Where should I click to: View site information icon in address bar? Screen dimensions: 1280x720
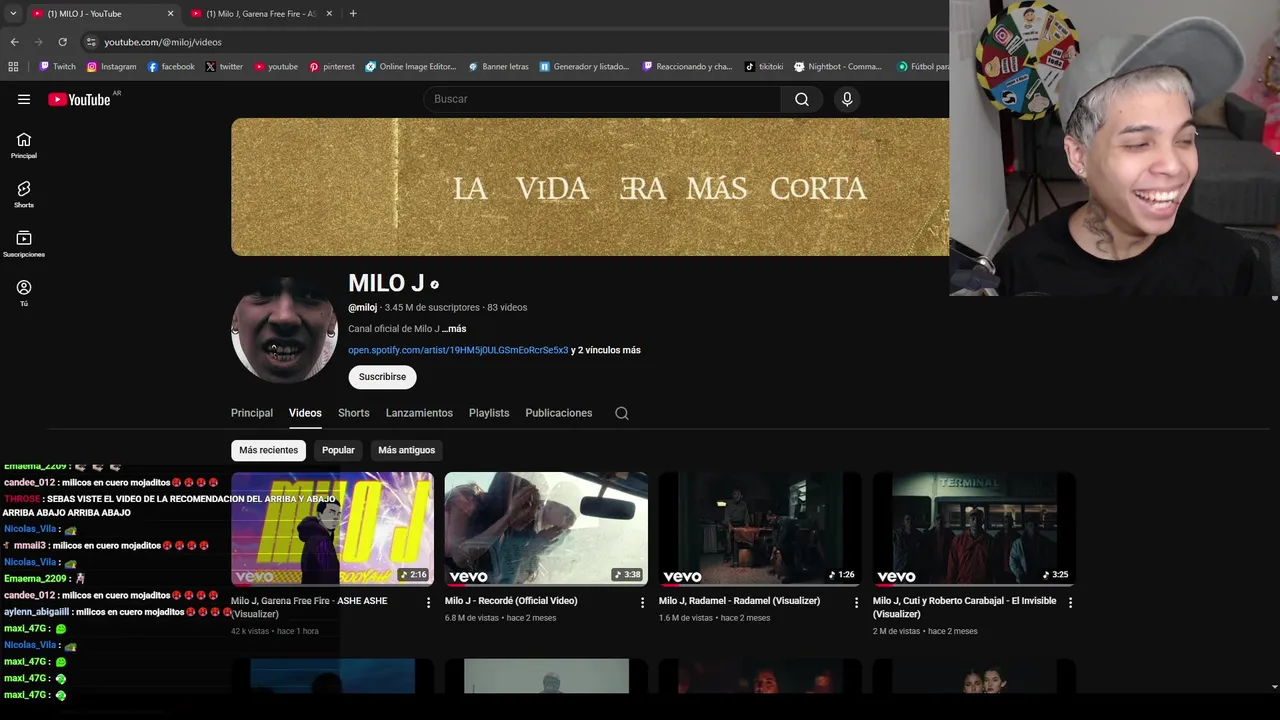click(x=91, y=42)
